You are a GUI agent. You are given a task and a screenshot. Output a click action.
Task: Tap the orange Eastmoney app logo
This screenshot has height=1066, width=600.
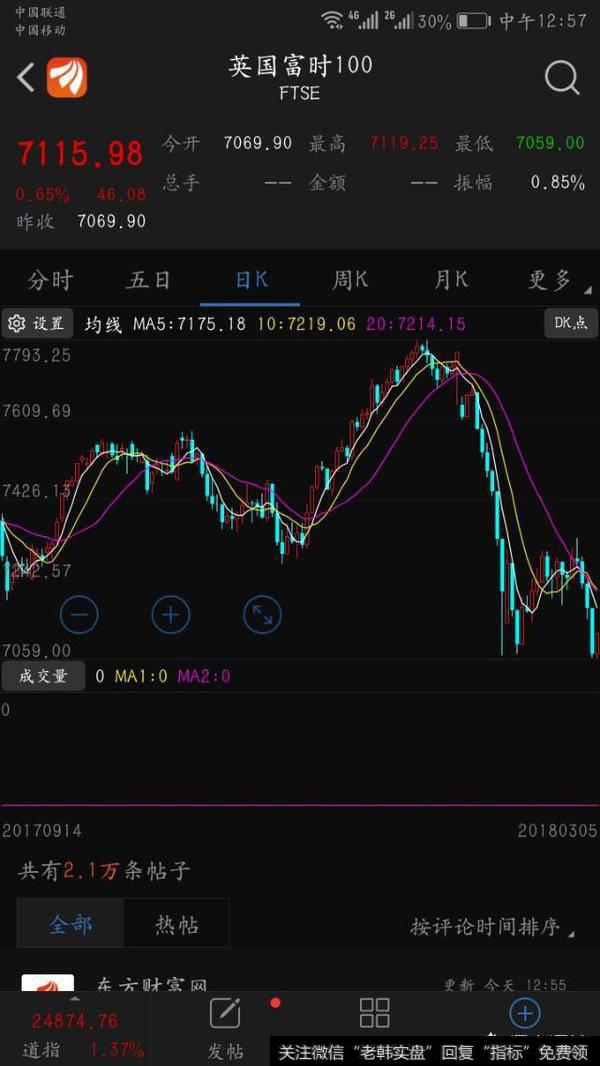[x=67, y=78]
